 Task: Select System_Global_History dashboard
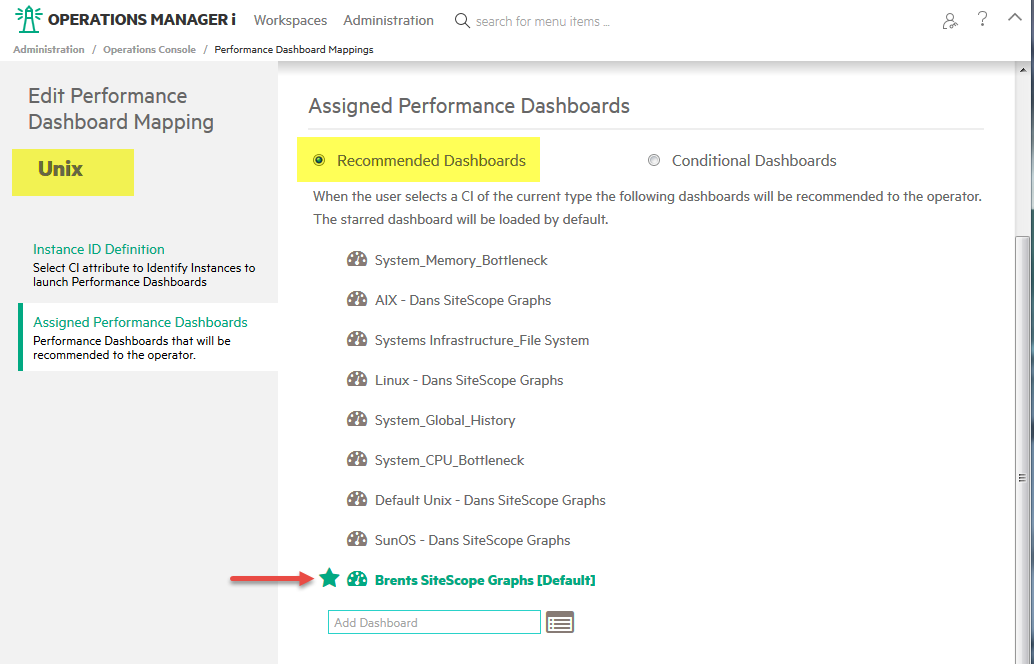coord(445,420)
